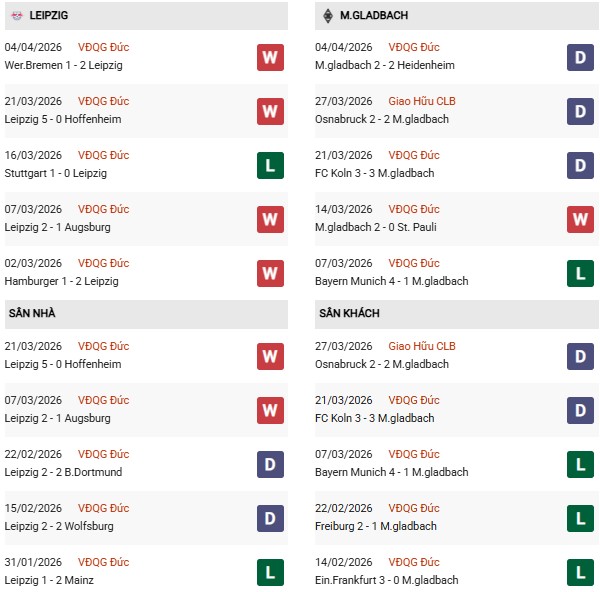Click the RB Leipzig team logo
600x592 pixels.
point(16,16)
